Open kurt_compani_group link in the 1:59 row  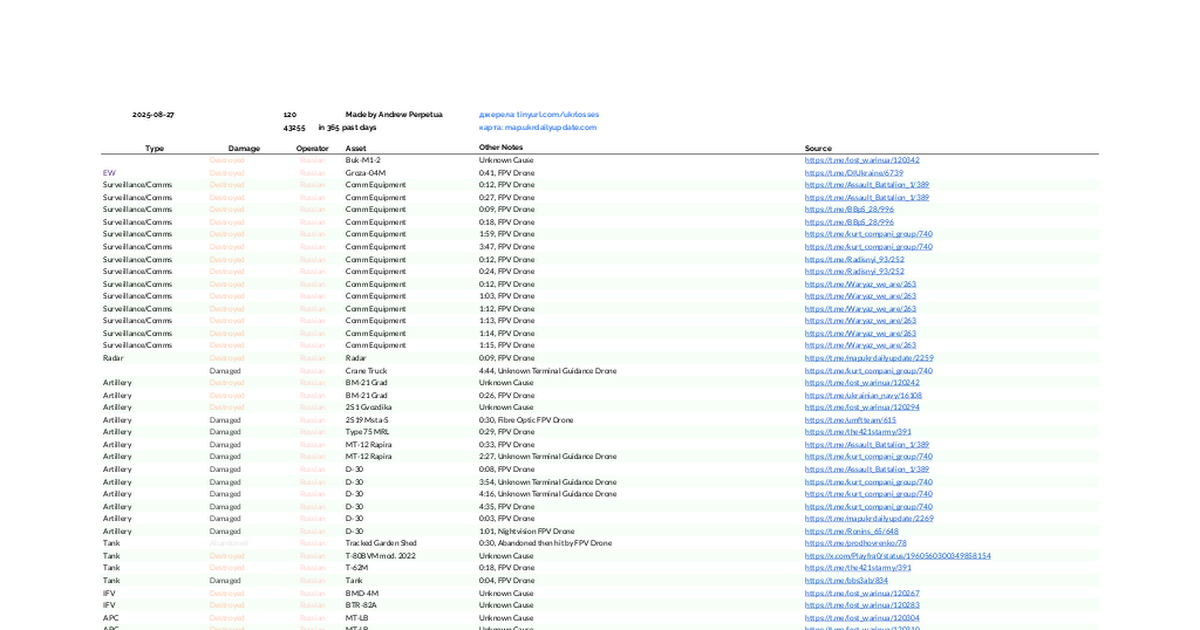tap(869, 234)
